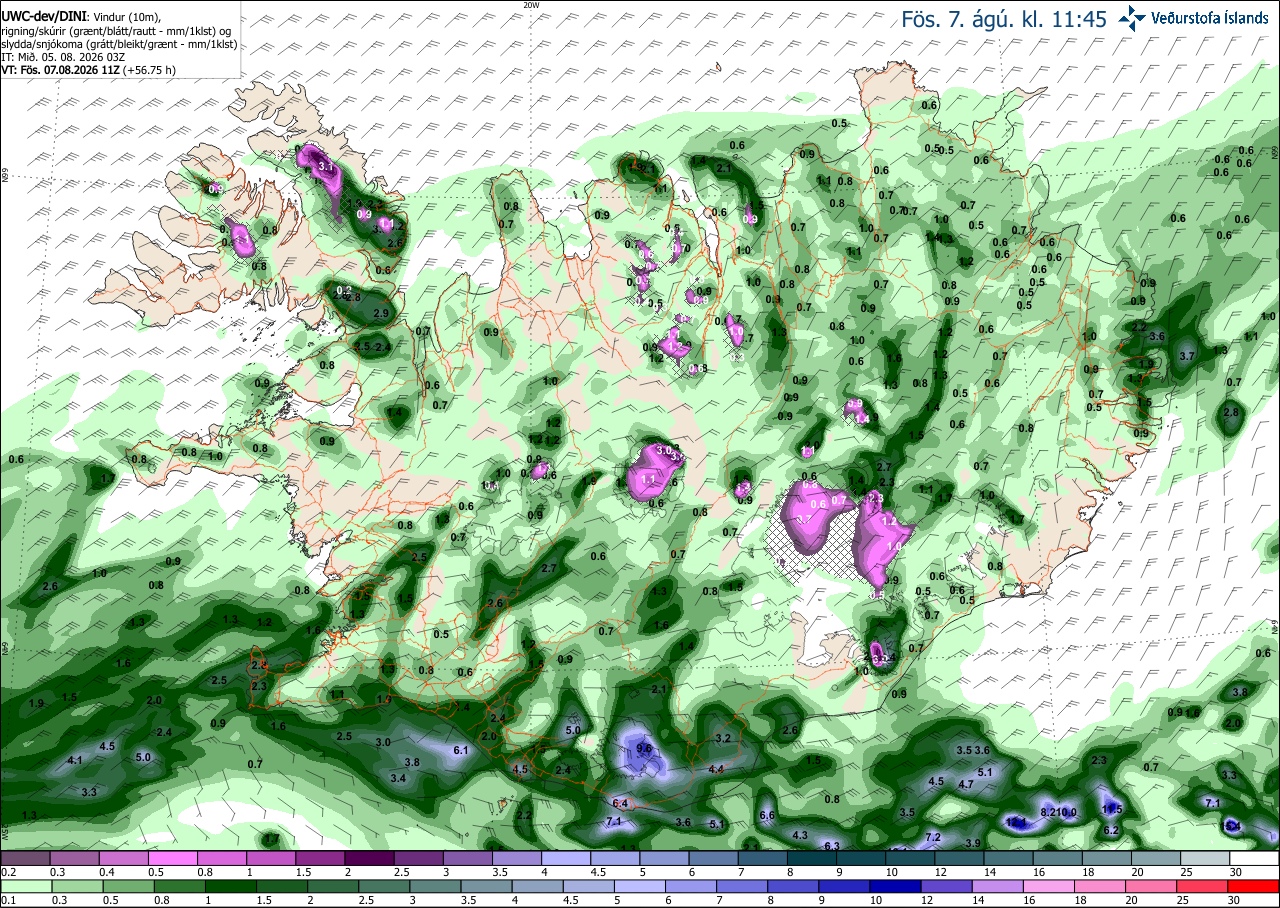Viewport: 1280px width, 908px height.
Task: Click the 6.1 precipitation value off the southwest coast
Action: point(461,750)
